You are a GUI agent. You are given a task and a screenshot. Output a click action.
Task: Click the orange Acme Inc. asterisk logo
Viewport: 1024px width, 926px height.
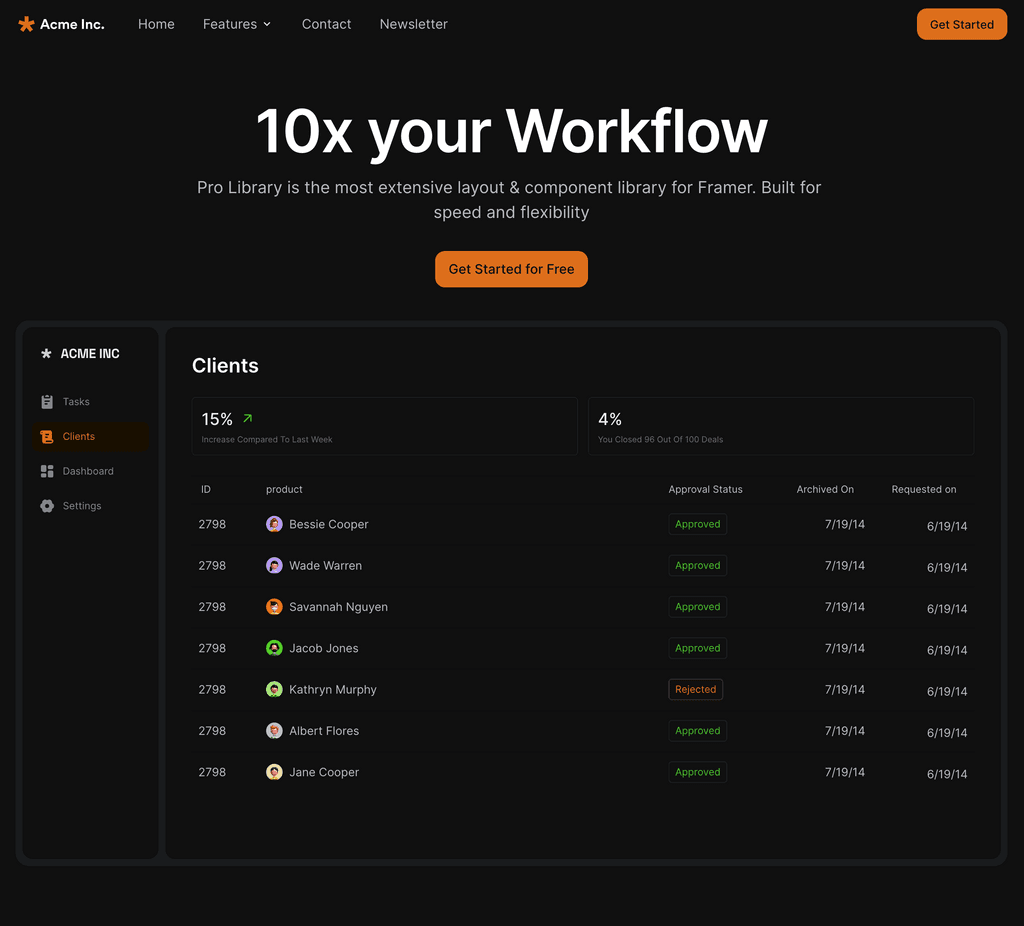(x=25, y=23)
